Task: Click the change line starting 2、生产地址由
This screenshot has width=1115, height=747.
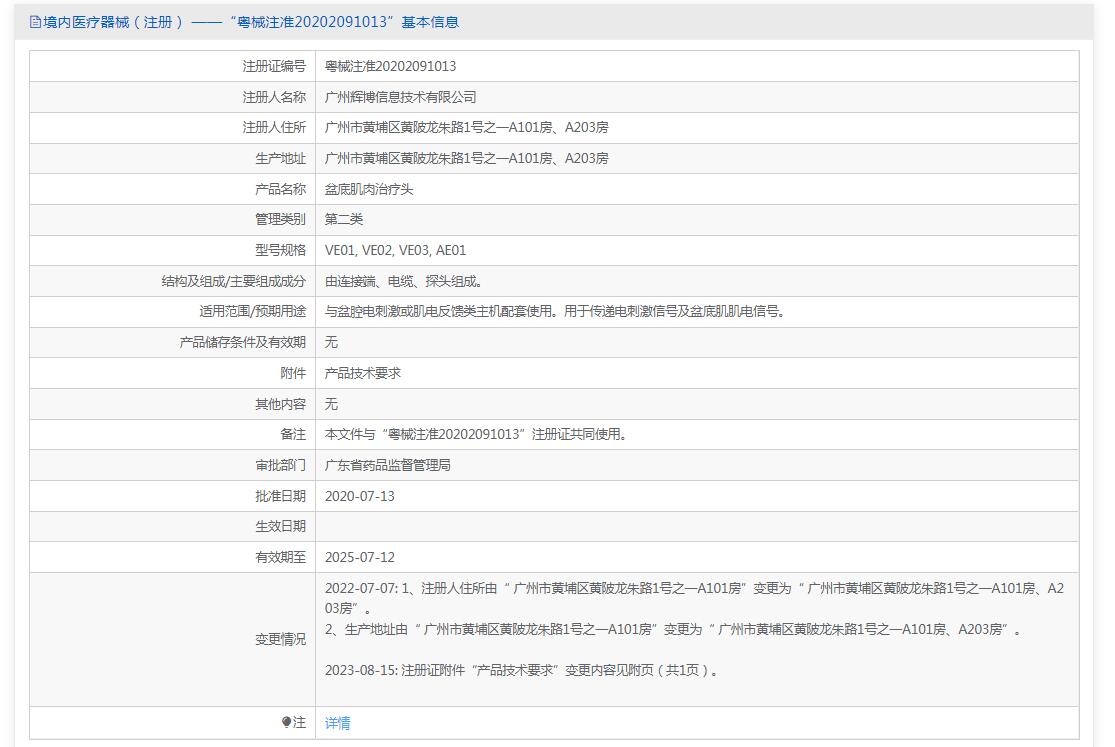Action: coord(673,629)
